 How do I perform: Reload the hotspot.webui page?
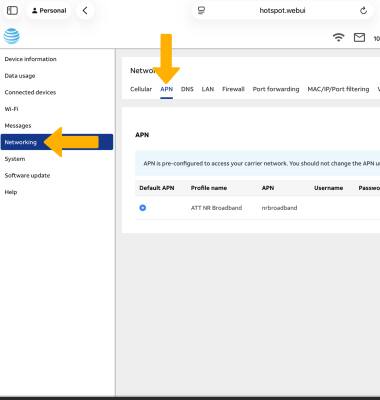point(363,11)
